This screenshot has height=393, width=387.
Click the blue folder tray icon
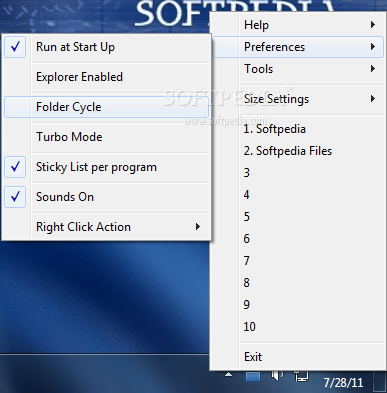253,377
